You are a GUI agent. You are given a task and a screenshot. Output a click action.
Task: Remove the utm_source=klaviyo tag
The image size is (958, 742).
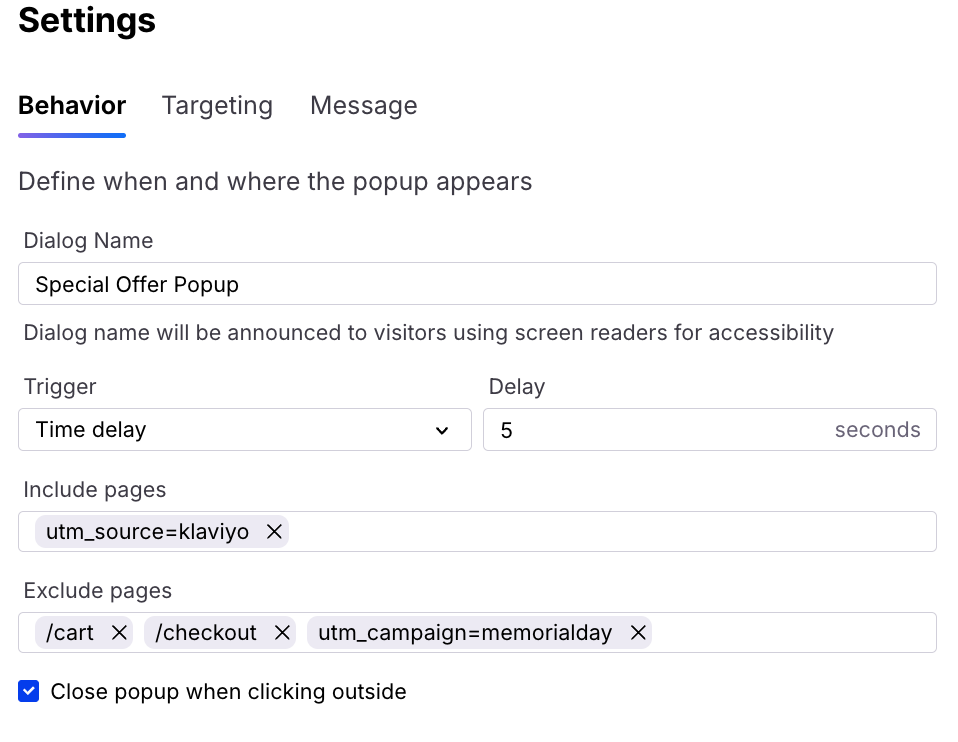[x=274, y=532]
